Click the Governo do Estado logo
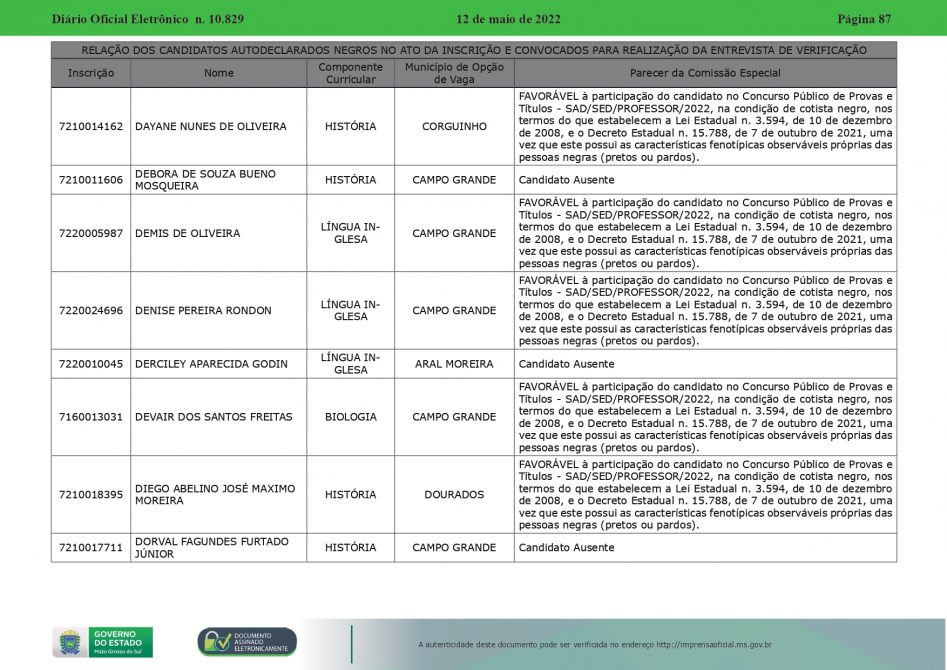 pyautogui.click(x=103, y=641)
